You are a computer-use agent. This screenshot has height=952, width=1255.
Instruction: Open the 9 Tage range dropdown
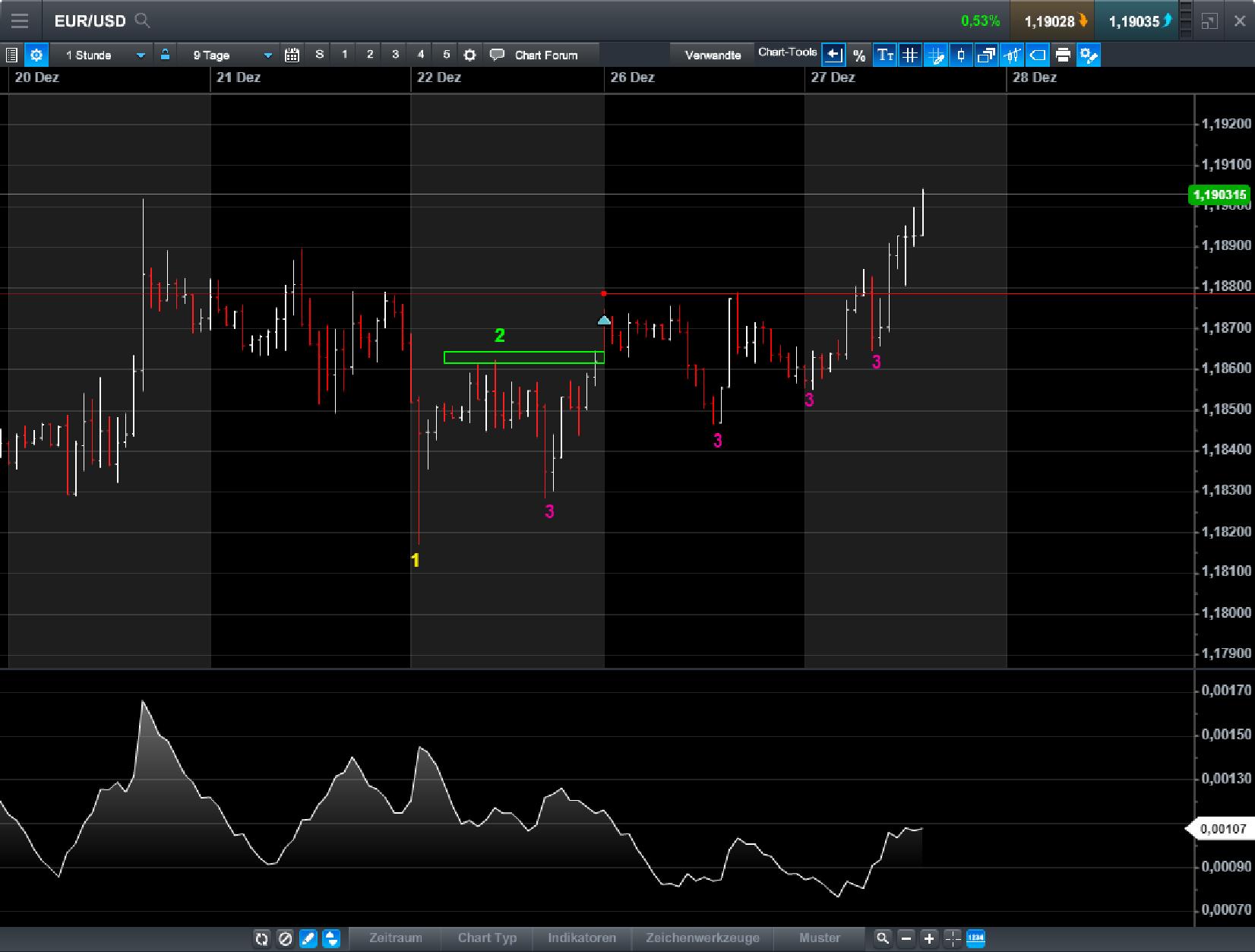click(228, 55)
